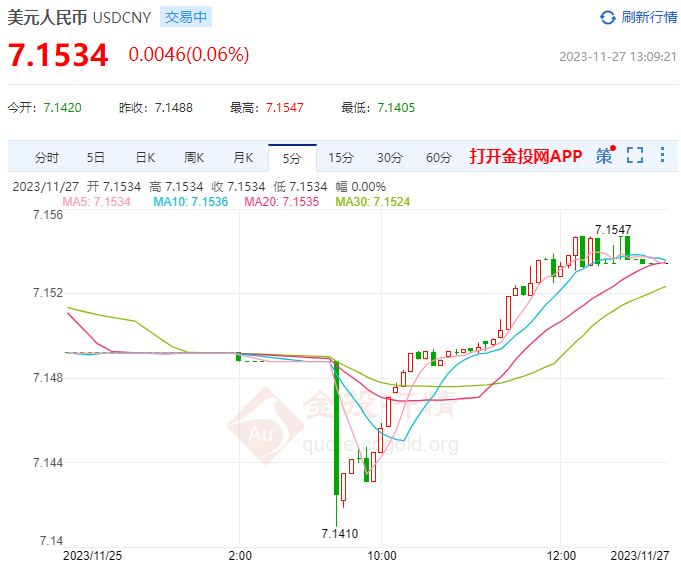Click 打开金投网APP link
681x562 pixels.
pyautogui.click(x=526, y=157)
